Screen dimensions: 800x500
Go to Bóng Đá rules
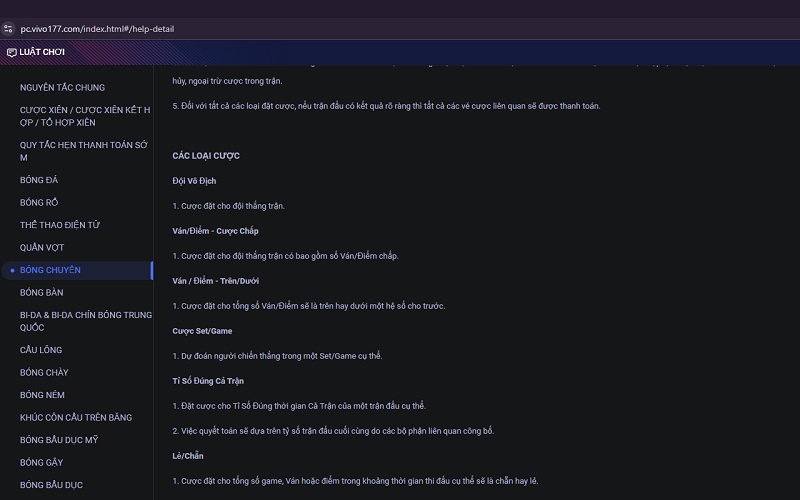coord(39,180)
